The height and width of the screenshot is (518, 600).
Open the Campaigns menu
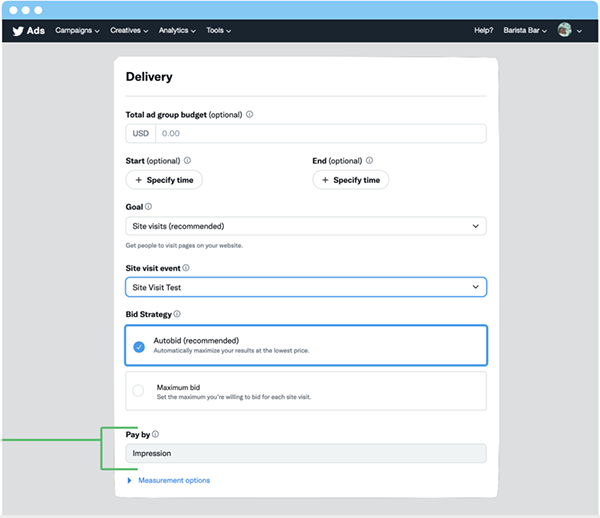pos(77,31)
